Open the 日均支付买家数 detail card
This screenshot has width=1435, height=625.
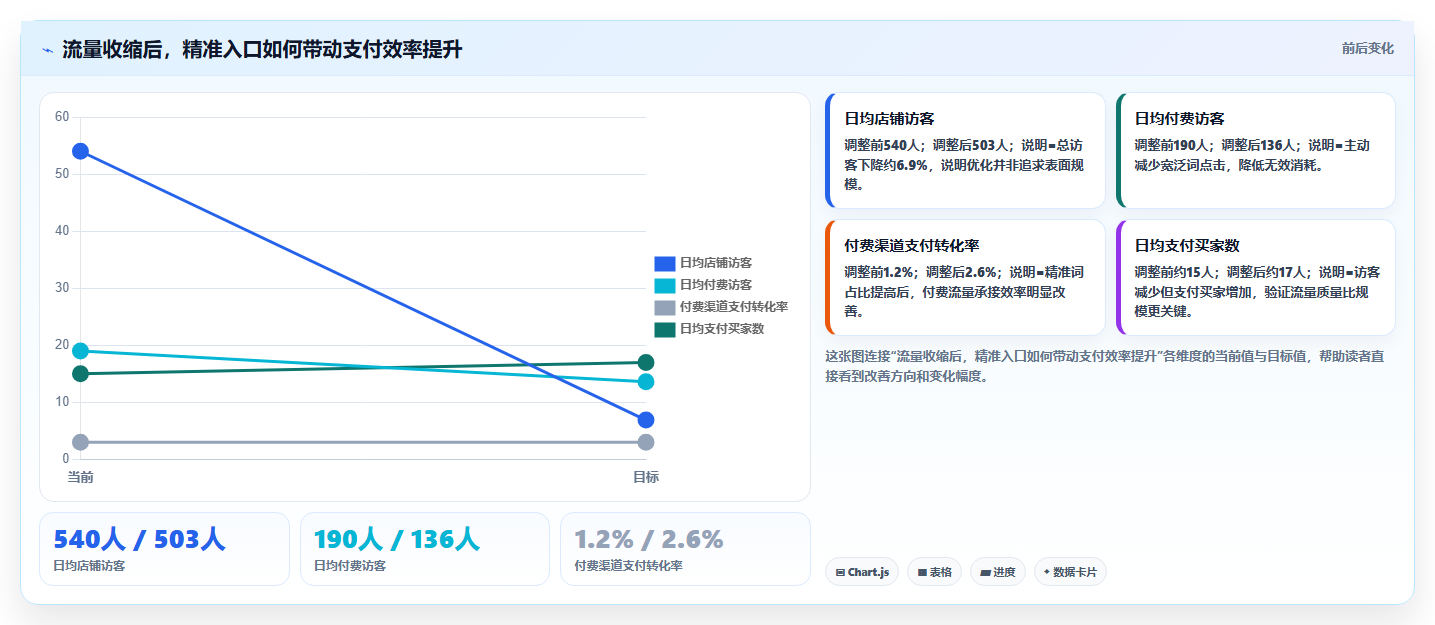coord(1255,277)
